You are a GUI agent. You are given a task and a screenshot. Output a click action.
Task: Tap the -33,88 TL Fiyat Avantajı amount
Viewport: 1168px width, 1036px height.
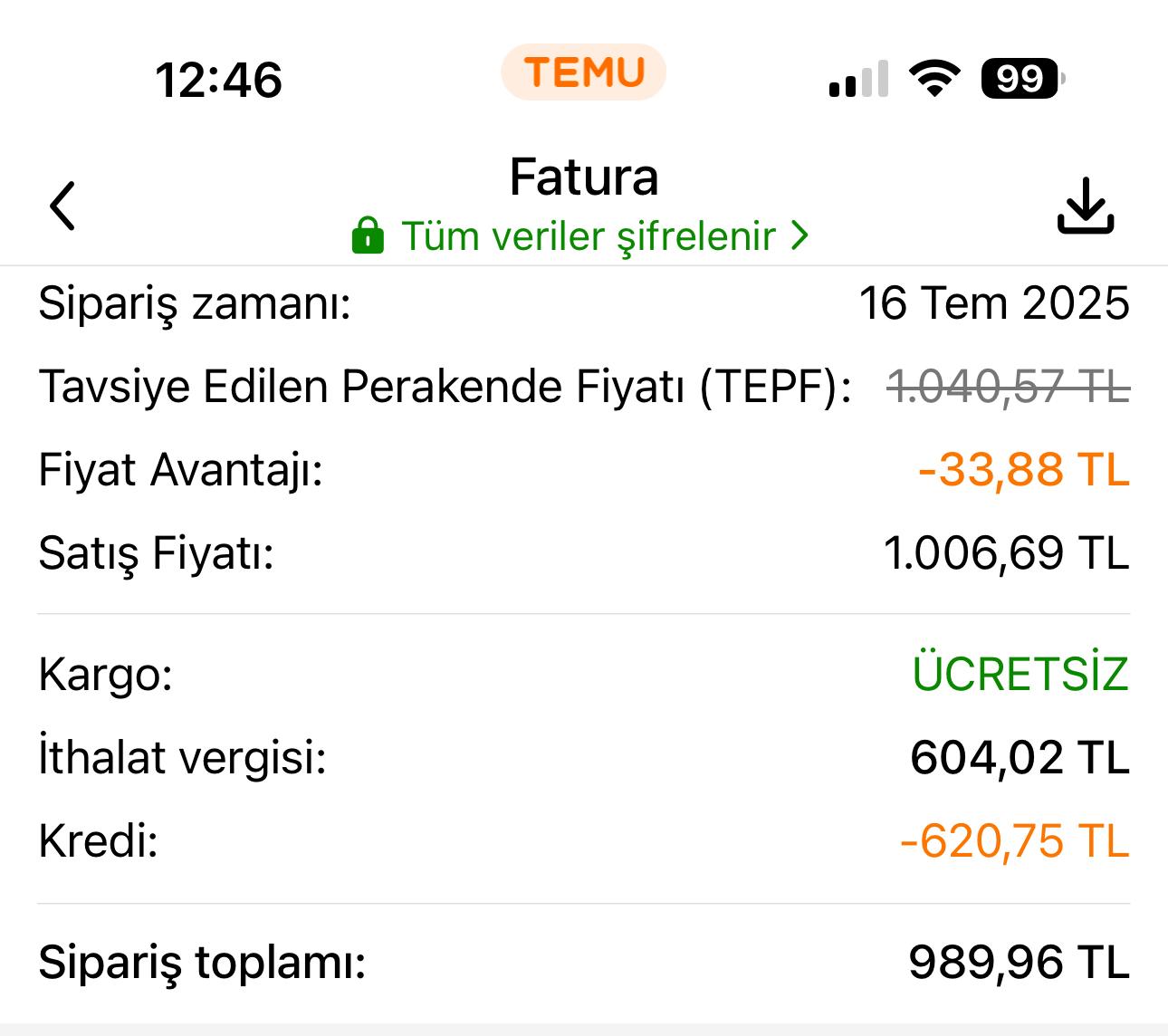pos(1024,470)
